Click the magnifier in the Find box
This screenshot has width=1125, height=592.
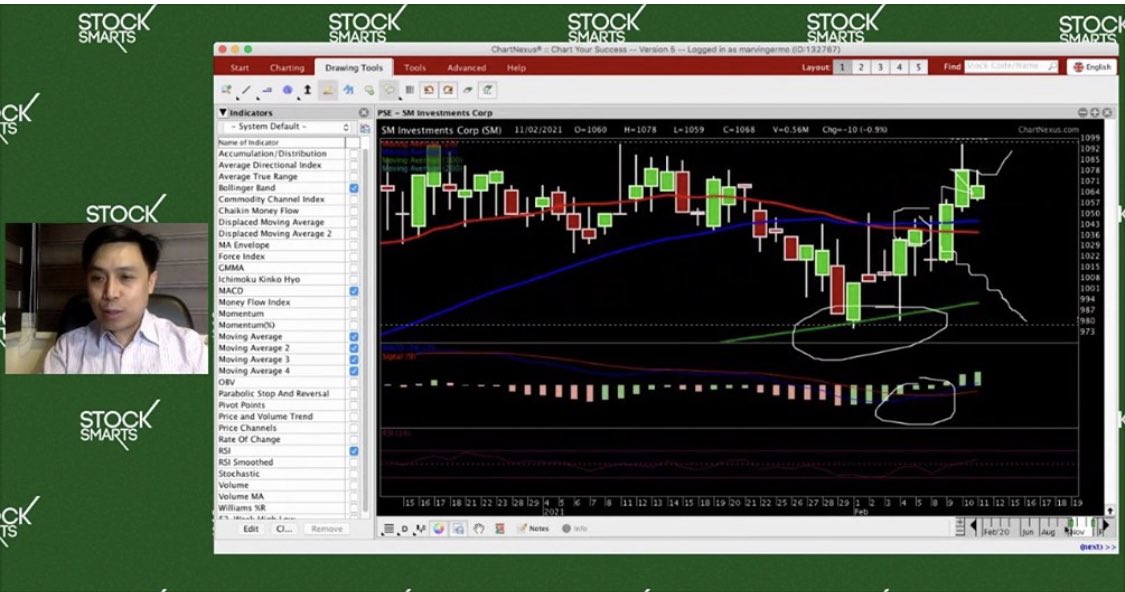coord(1052,67)
